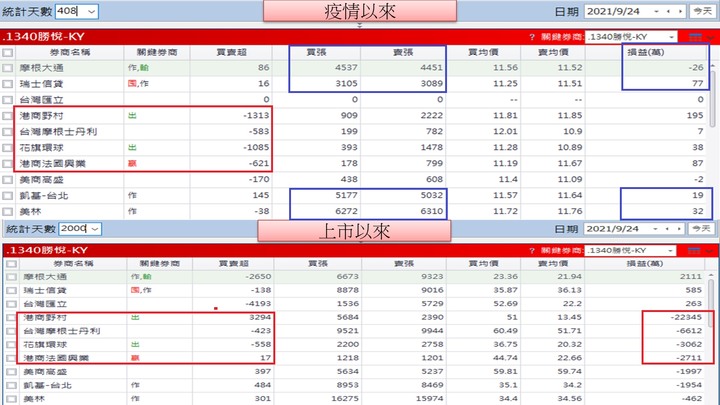Tick 港商野村 checkbox in 408-day panel
720x405 pixels.
8,116
